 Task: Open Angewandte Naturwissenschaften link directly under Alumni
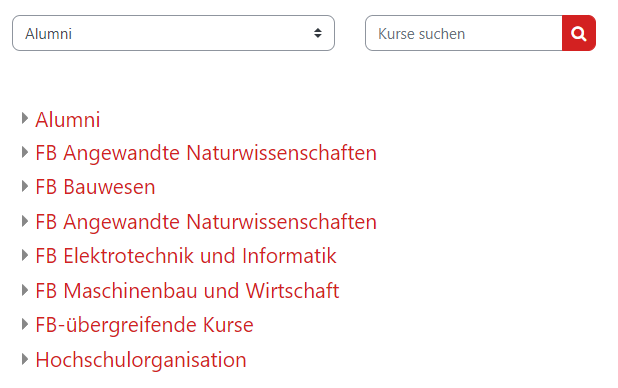point(206,153)
